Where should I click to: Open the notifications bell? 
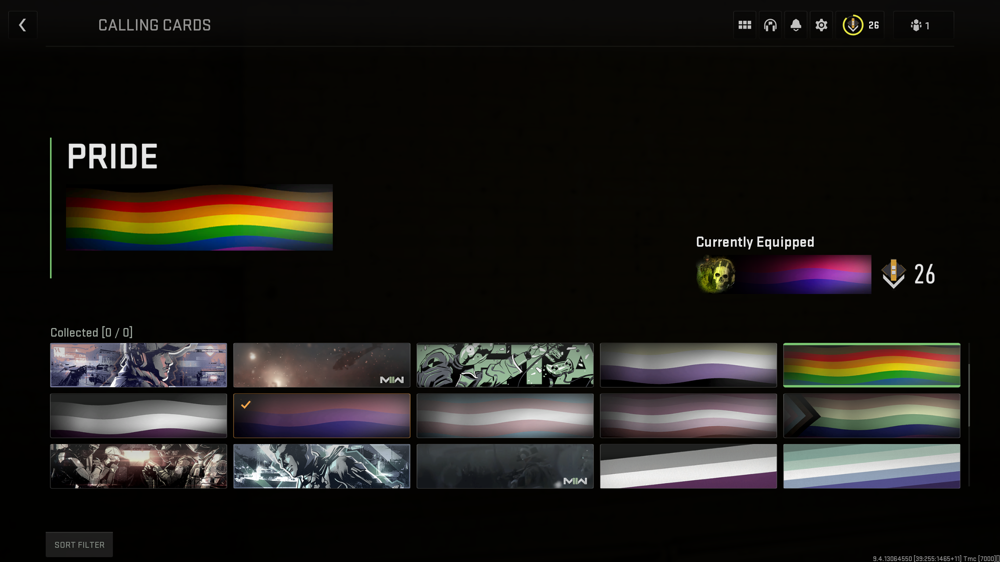tap(796, 25)
